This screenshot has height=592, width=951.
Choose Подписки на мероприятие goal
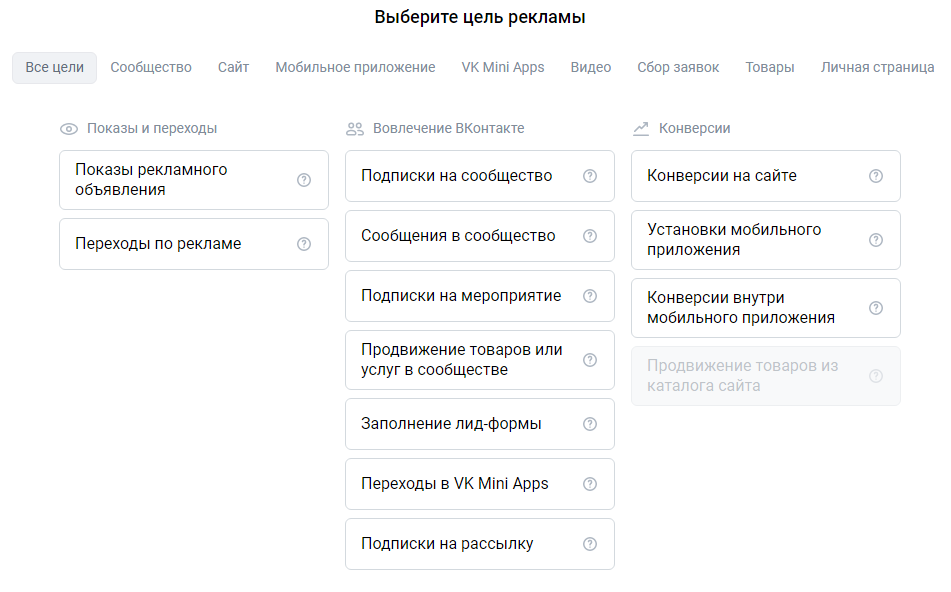[461, 296]
